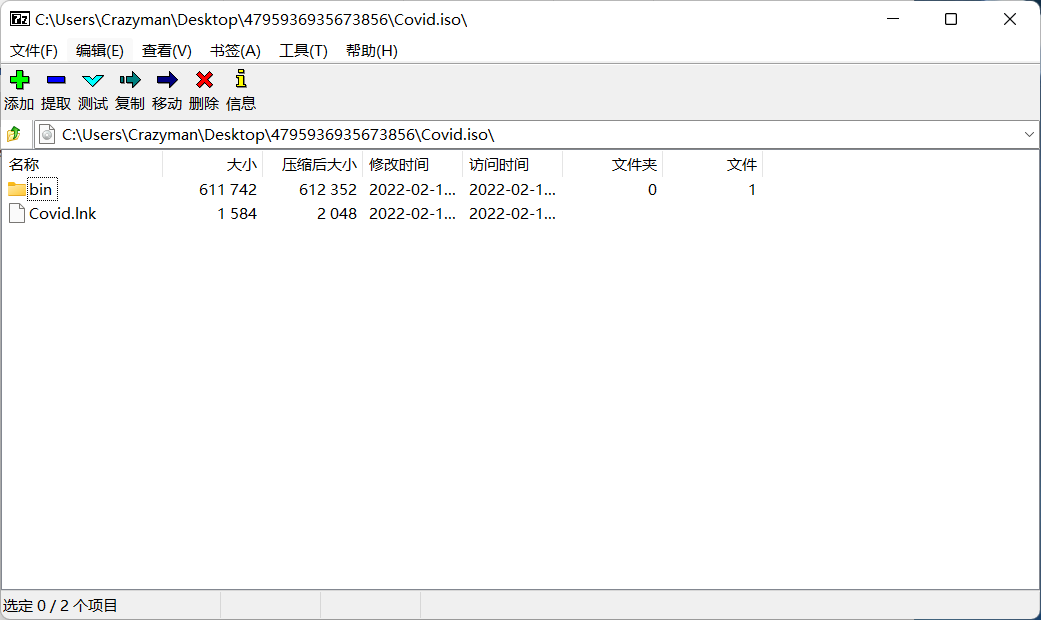Click the 7z app icon in title bar
Viewport: 1041px width, 620px height.
point(20,19)
